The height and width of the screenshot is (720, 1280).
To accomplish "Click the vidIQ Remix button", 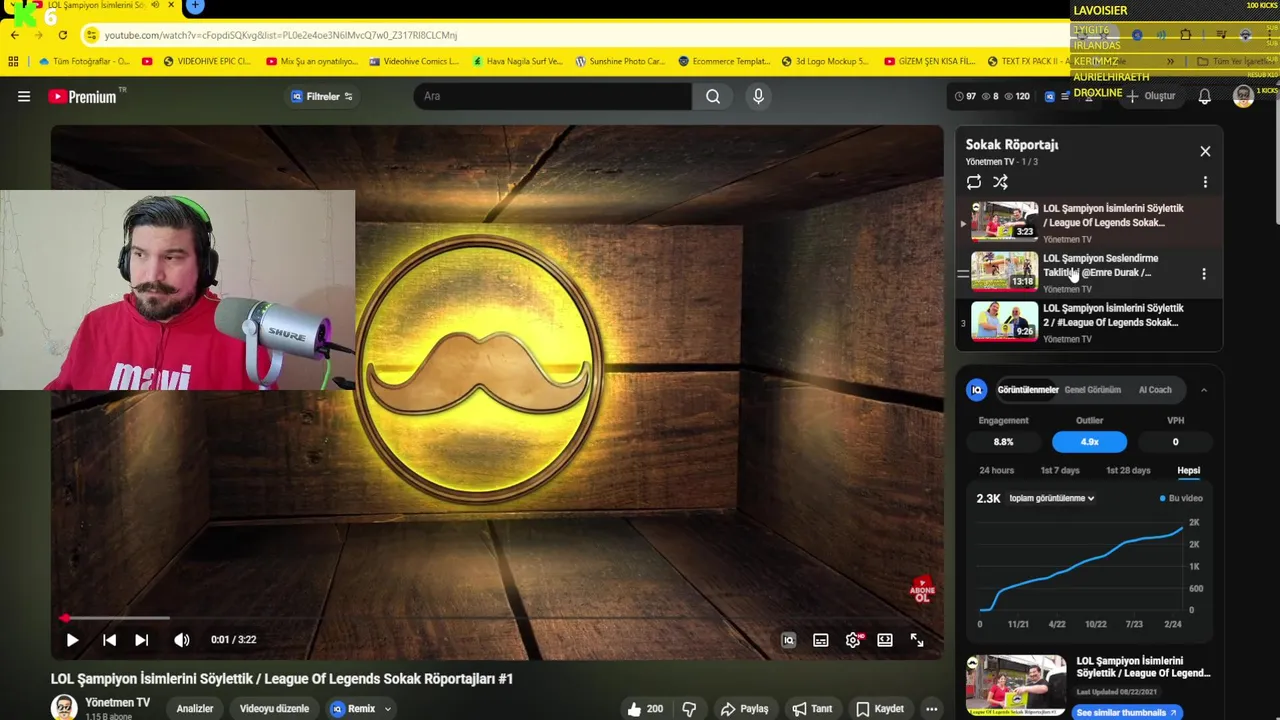I will [354, 708].
